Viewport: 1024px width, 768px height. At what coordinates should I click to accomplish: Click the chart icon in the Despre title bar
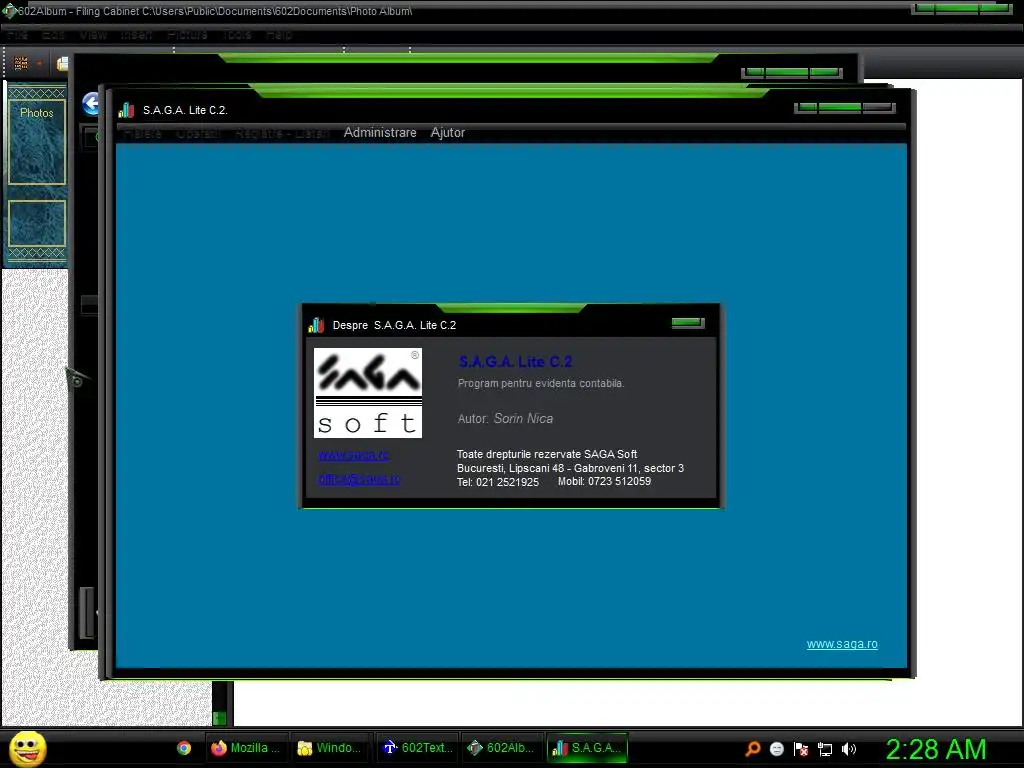317,325
